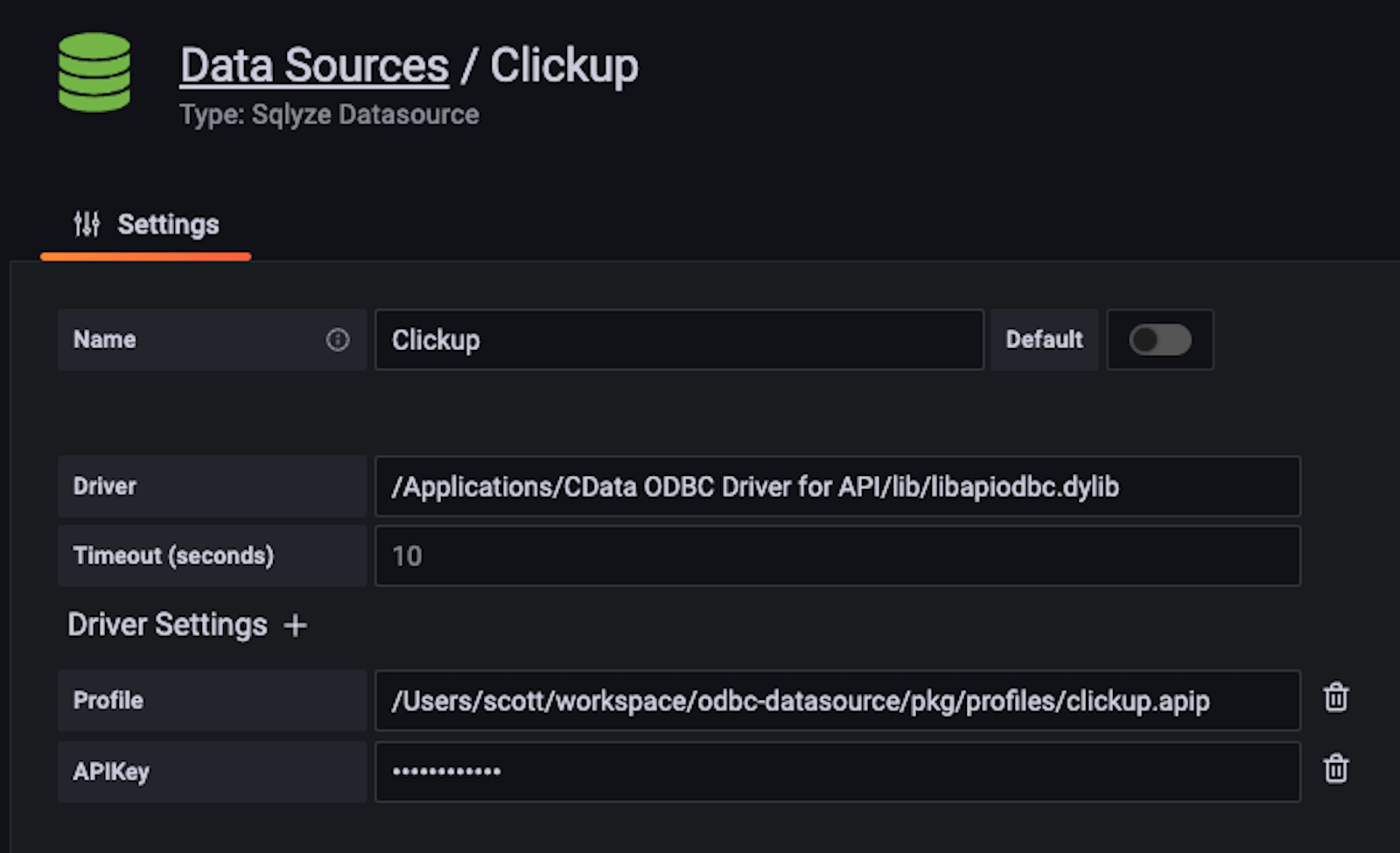Screen dimensions: 1400x853
Task: Click the Default label next to toggle
Action: coord(1044,339)
